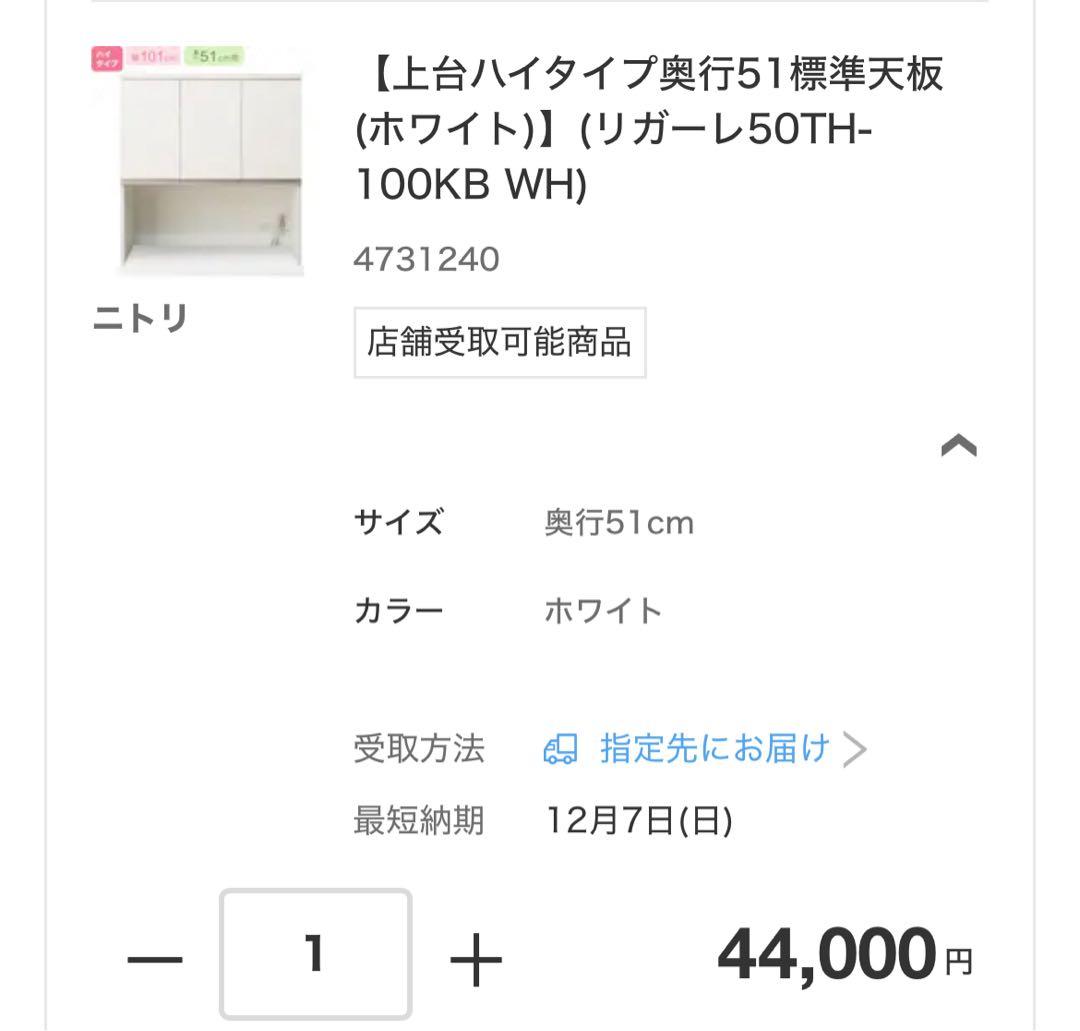Open the product title リガーレ50TH-100KB link
This screenshot has width=1080, height=1031.
point(650,130)
